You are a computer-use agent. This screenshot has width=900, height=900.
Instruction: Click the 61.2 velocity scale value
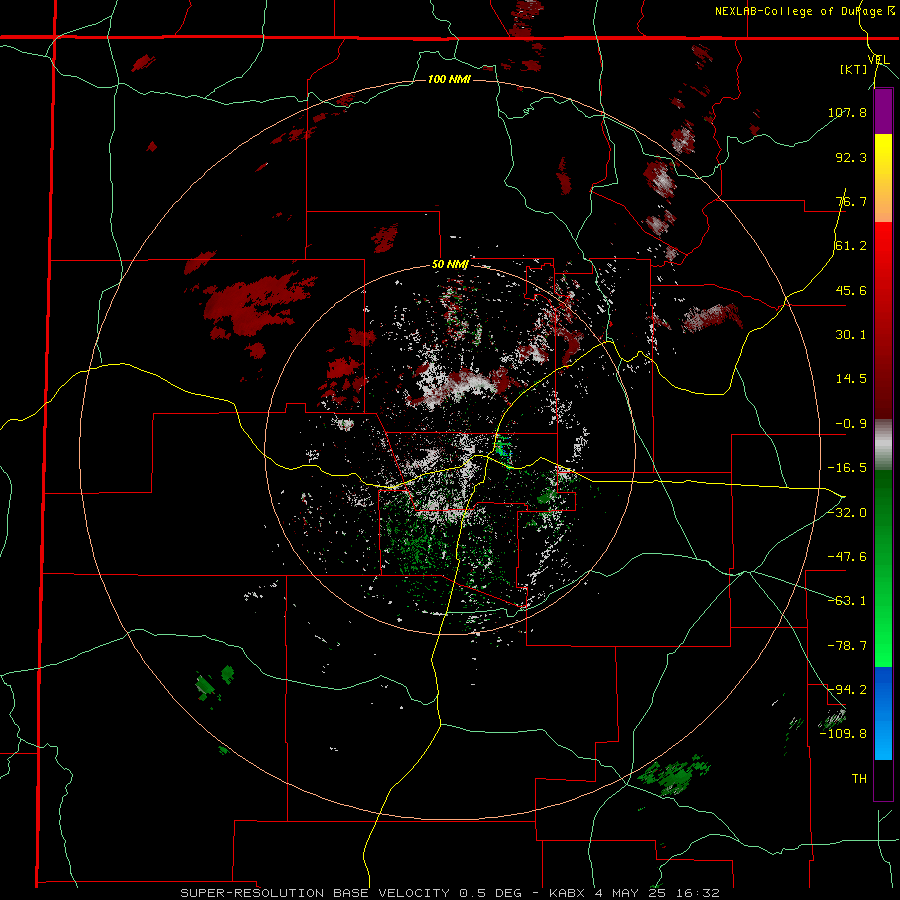click(x=851, y=246)
